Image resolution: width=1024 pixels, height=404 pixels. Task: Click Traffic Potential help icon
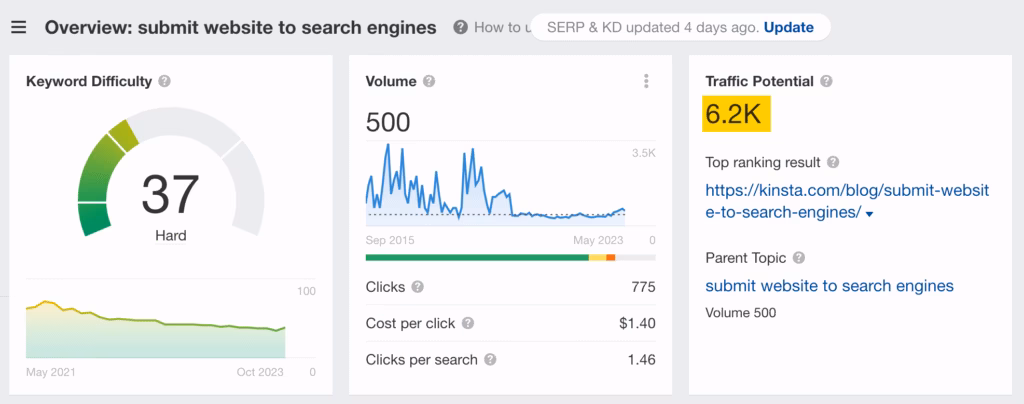click(x=827, y=81)
